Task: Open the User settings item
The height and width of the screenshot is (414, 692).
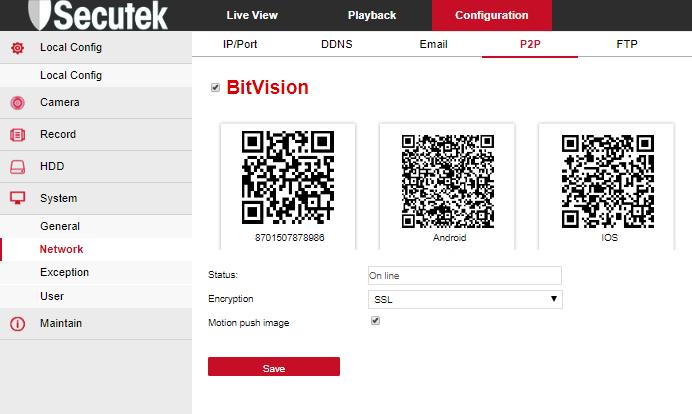Action: (x=96, y=296)
